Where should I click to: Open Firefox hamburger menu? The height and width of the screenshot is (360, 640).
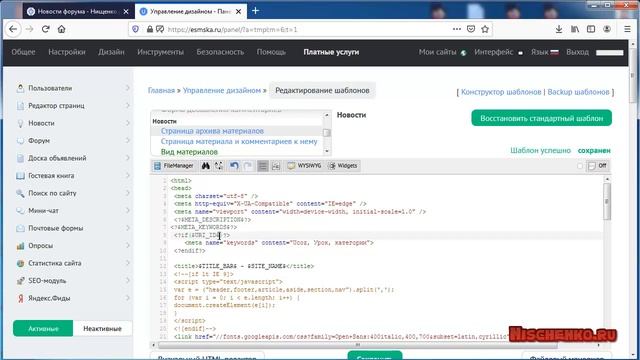(627, 29)
